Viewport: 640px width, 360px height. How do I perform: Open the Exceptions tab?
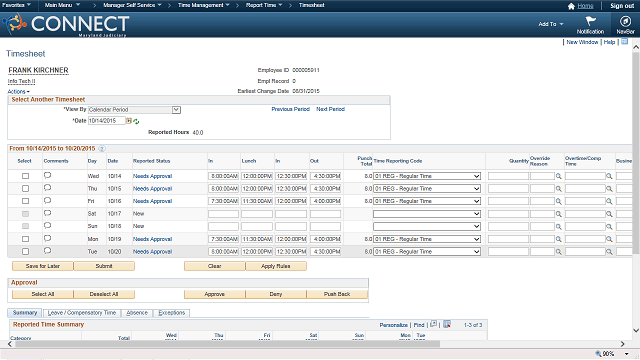point(171,313)
